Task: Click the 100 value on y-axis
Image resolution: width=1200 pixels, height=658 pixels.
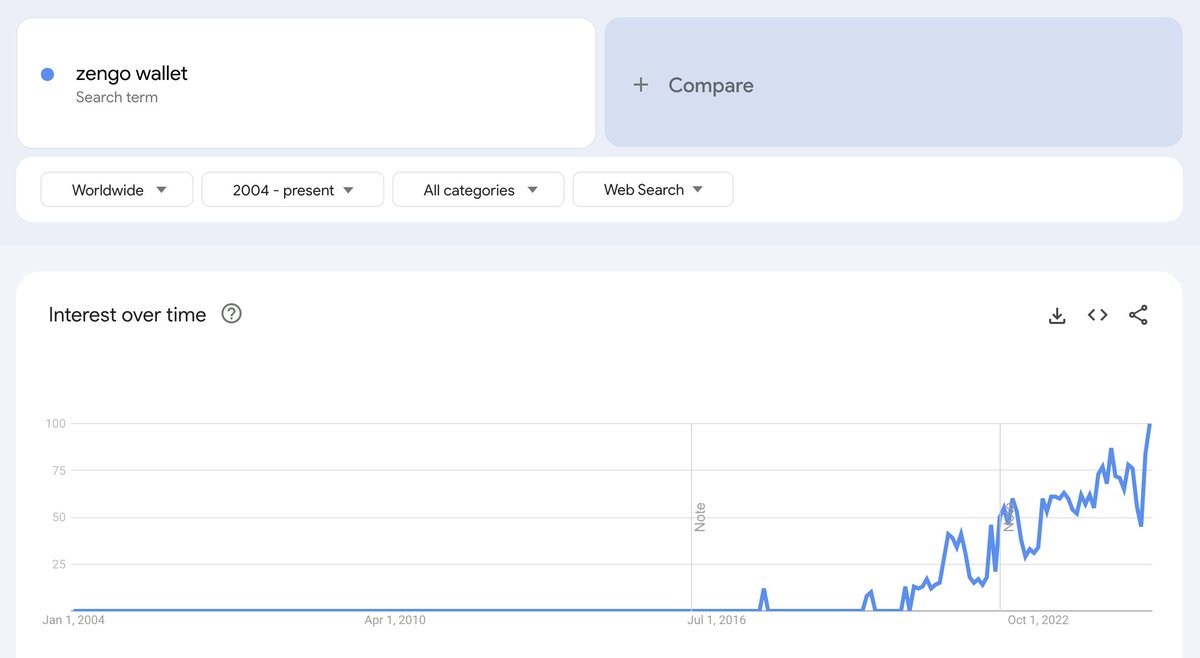Action: point(55,424)
